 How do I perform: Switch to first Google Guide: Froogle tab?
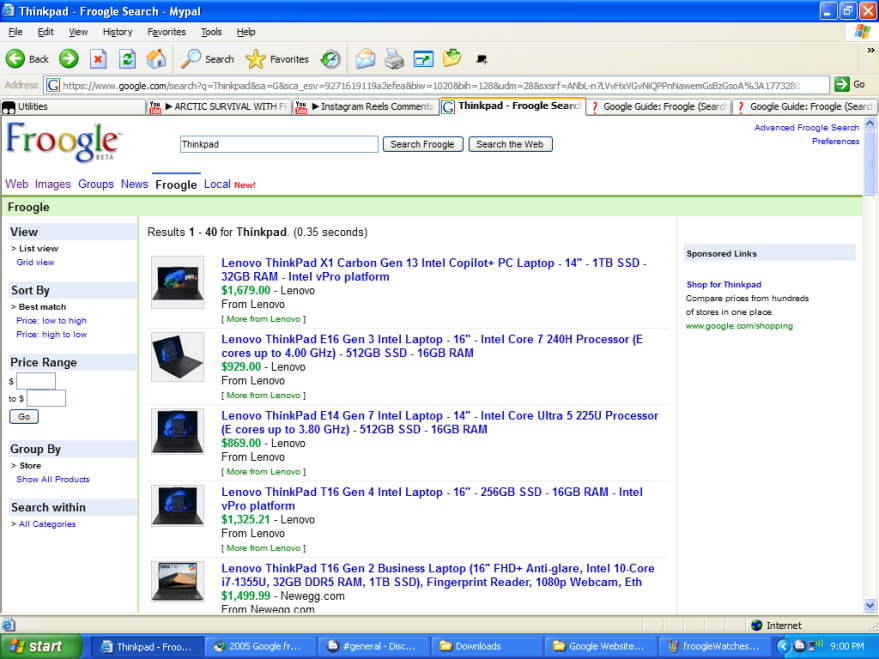tap(659, 106)
